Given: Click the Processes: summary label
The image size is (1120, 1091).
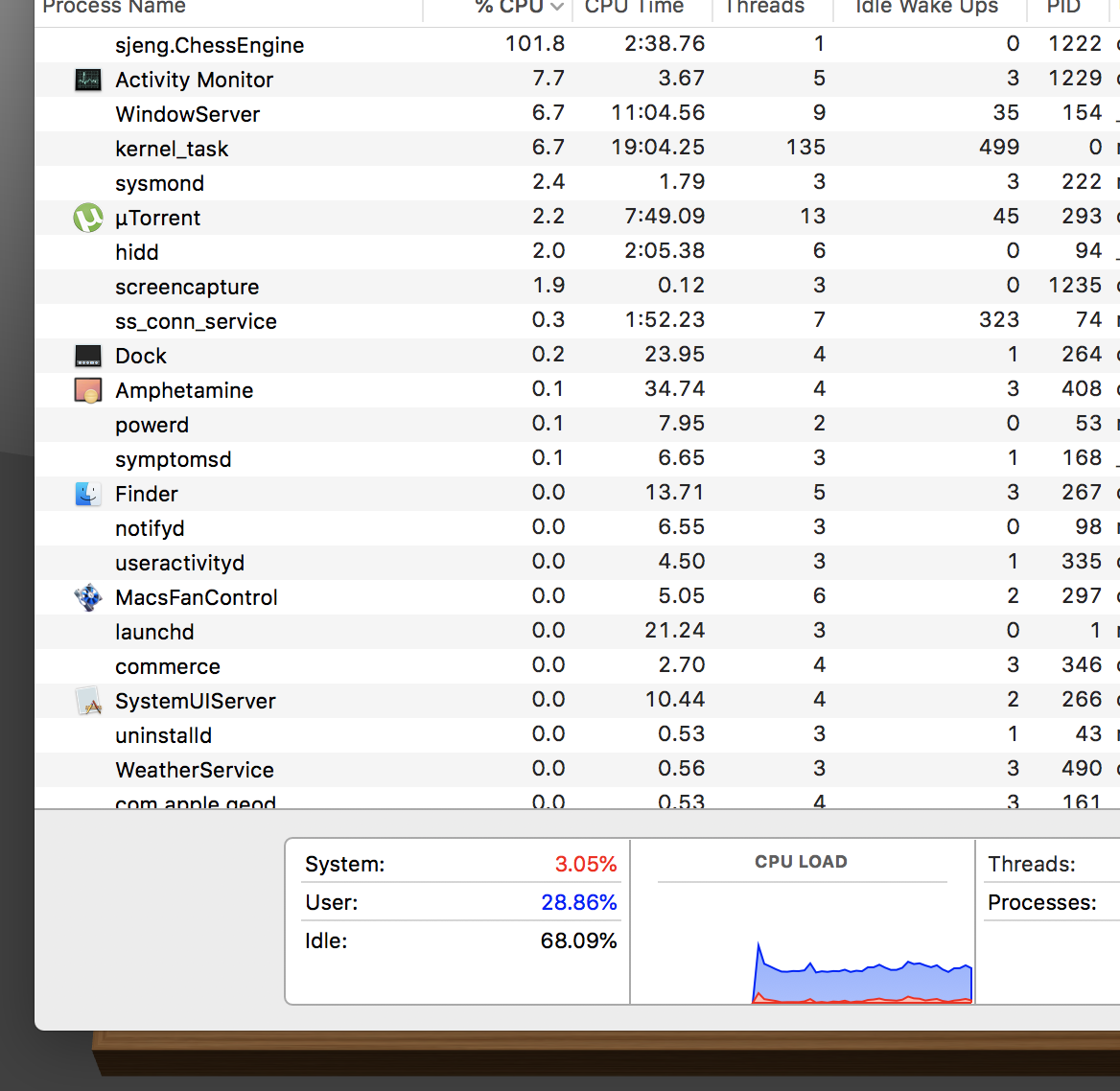Looking at the screenshot, I should point(1042,902).
